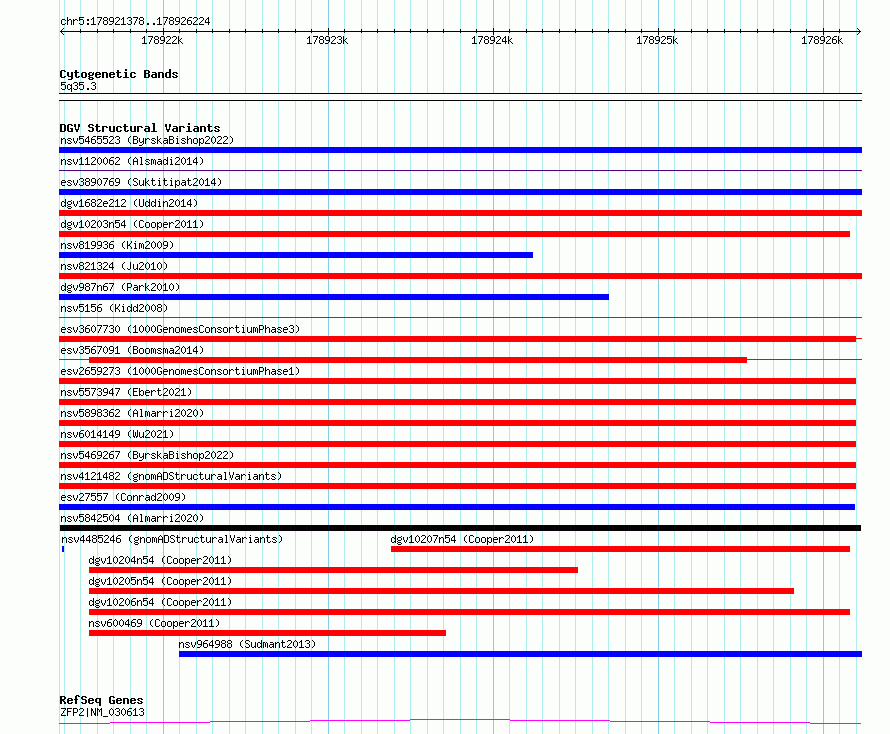Click the 178925k ruler tick label
This screenshot has width=890, height=734.
657,40
